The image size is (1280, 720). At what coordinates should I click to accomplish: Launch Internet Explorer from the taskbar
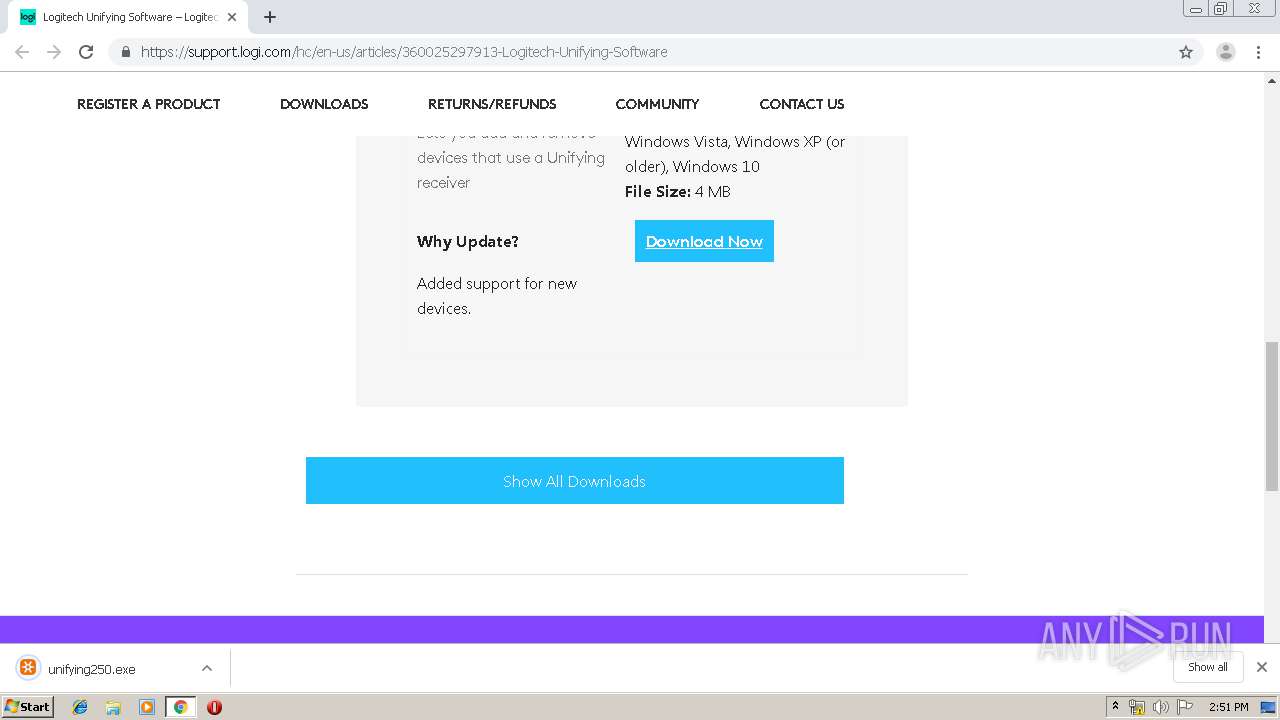[80, 707]
